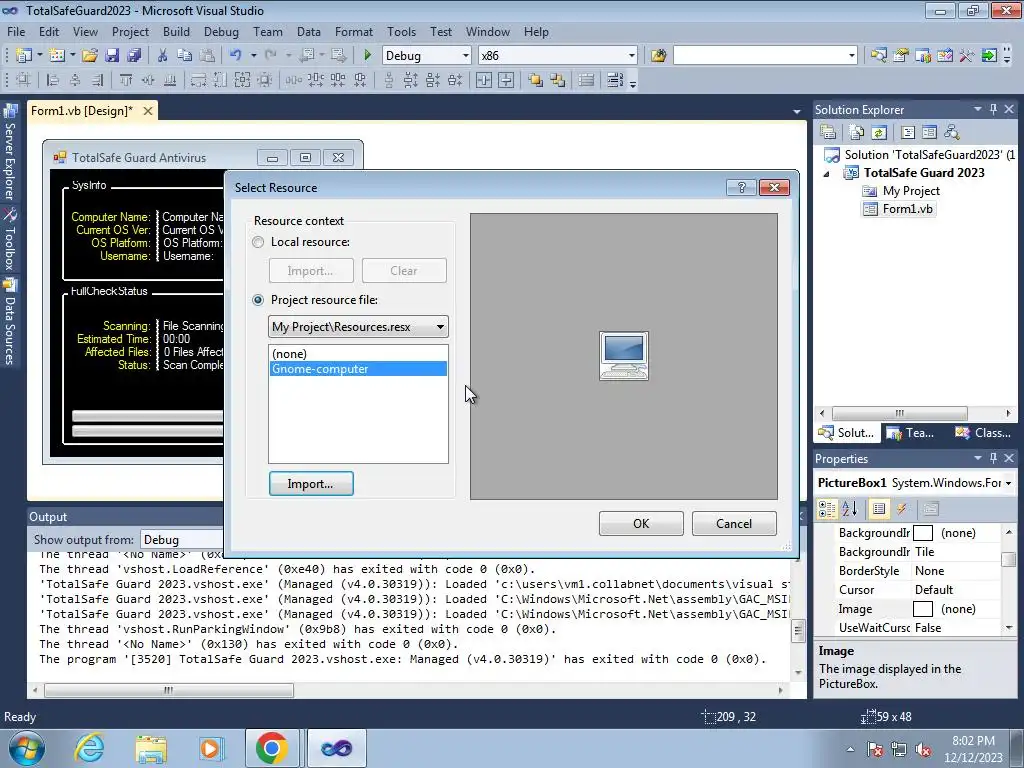The image size is (1024, 768).
Task: Click the Windows Start orb
Action: pyautogui.click(x=27, y=748)
